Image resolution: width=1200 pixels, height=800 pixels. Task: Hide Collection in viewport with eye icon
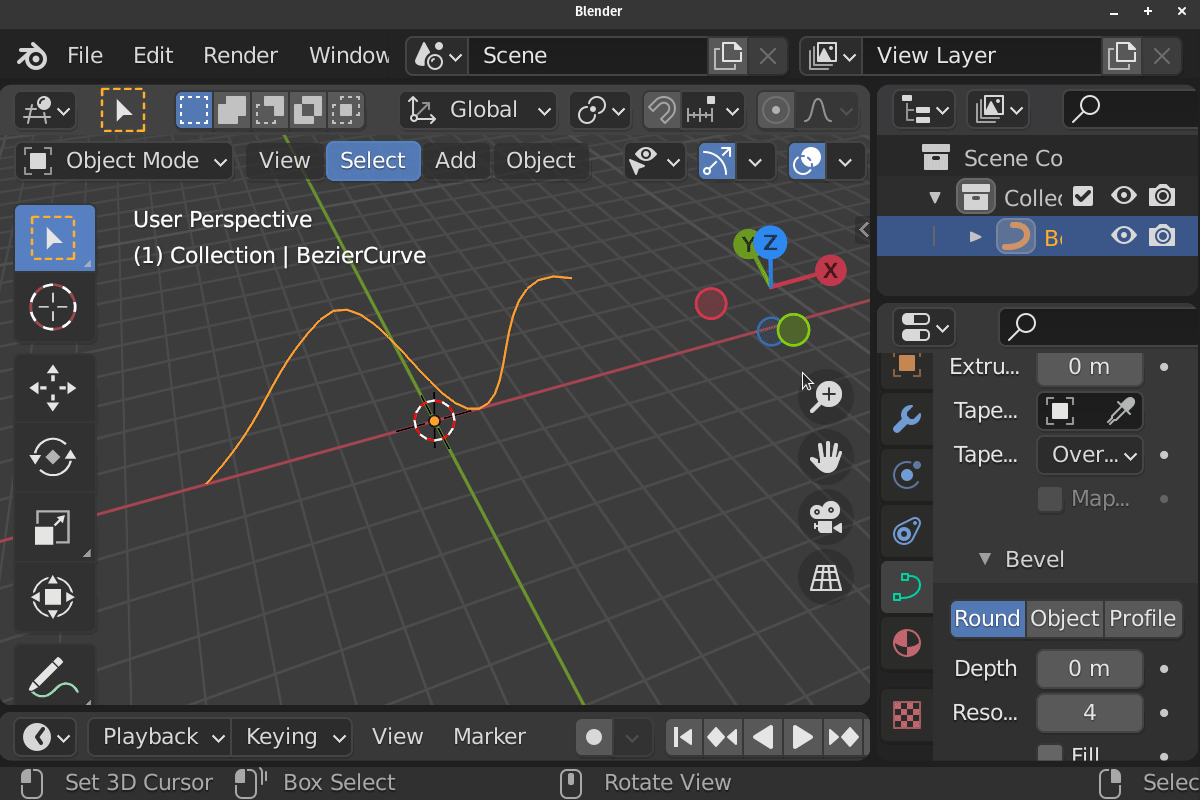1124,196
